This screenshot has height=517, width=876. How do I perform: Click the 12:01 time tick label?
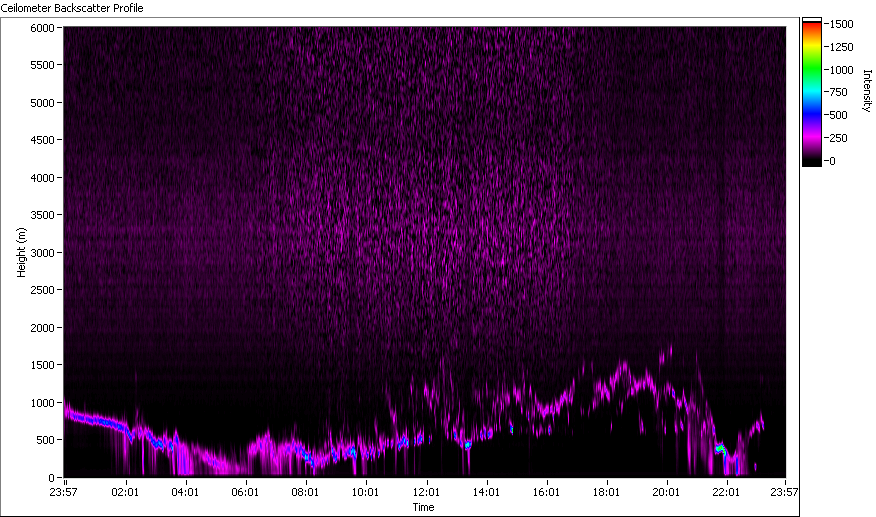[426, 492]
